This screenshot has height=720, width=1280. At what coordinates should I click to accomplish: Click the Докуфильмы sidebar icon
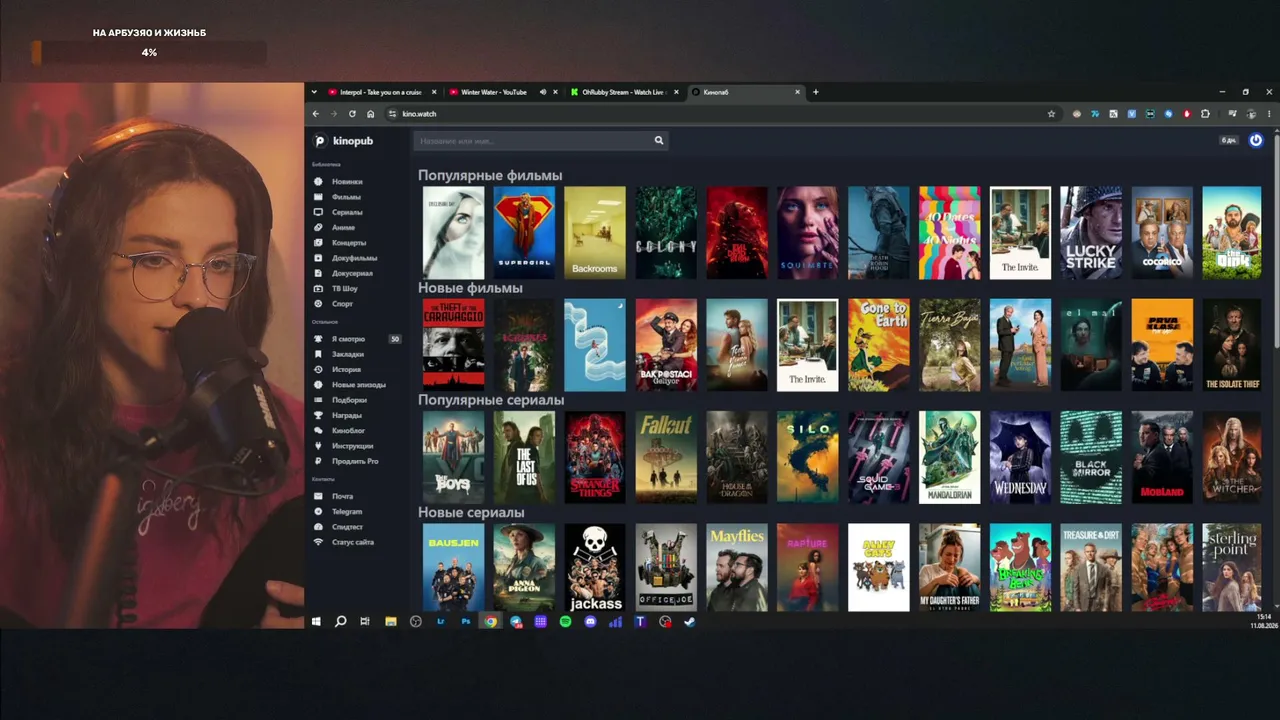point(318,258)
